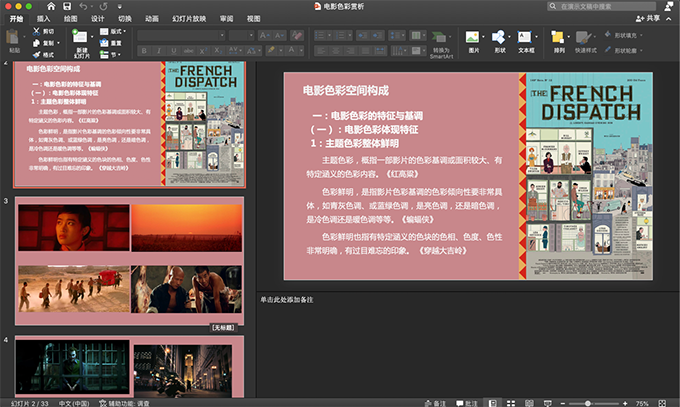Click the Arrange (排列) icon
This screenshot has height=407, width=680.
point(557,37)
